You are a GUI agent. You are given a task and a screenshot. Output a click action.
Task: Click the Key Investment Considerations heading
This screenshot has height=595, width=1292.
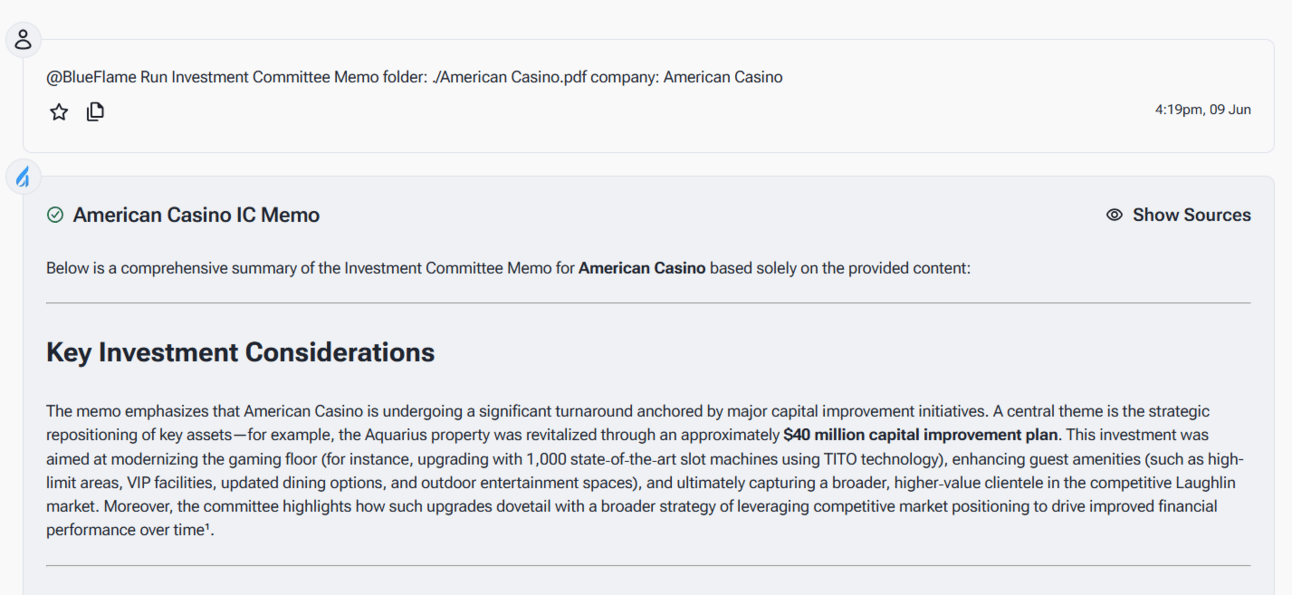coord(240,352)
